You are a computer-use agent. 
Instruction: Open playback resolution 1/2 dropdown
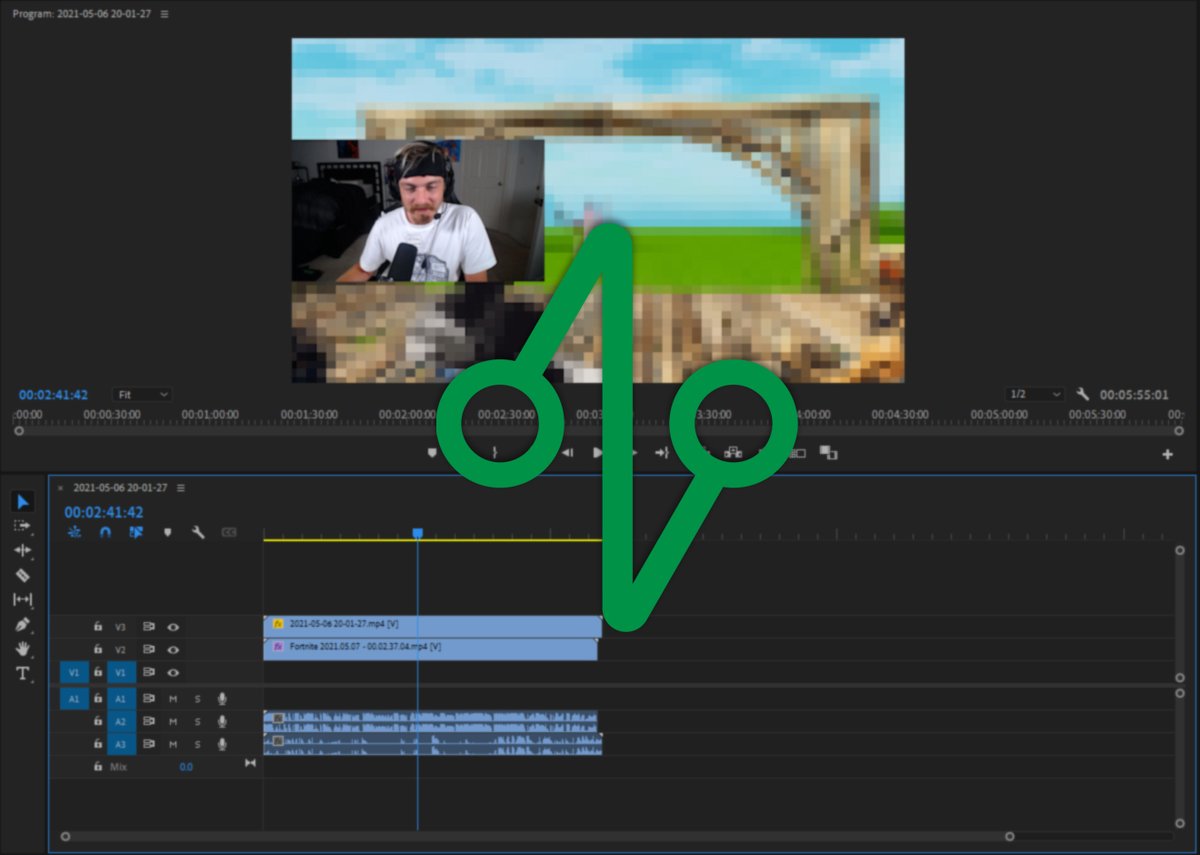(x=1035, y=395)
